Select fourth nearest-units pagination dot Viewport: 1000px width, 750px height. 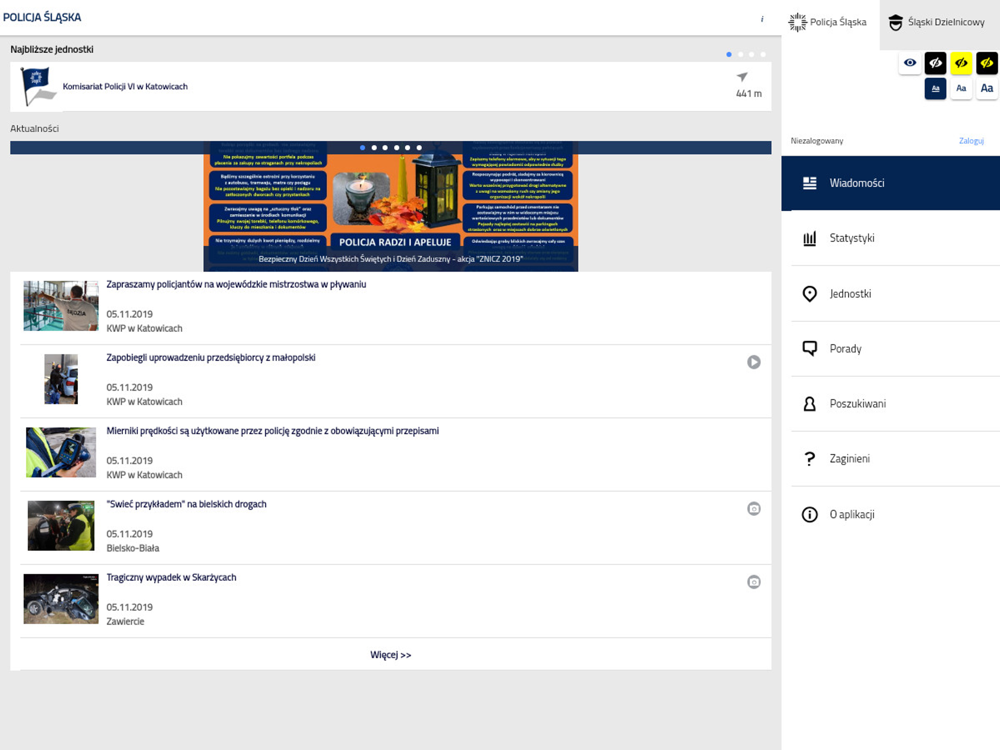pyautogui.click(x=763, y=54)
